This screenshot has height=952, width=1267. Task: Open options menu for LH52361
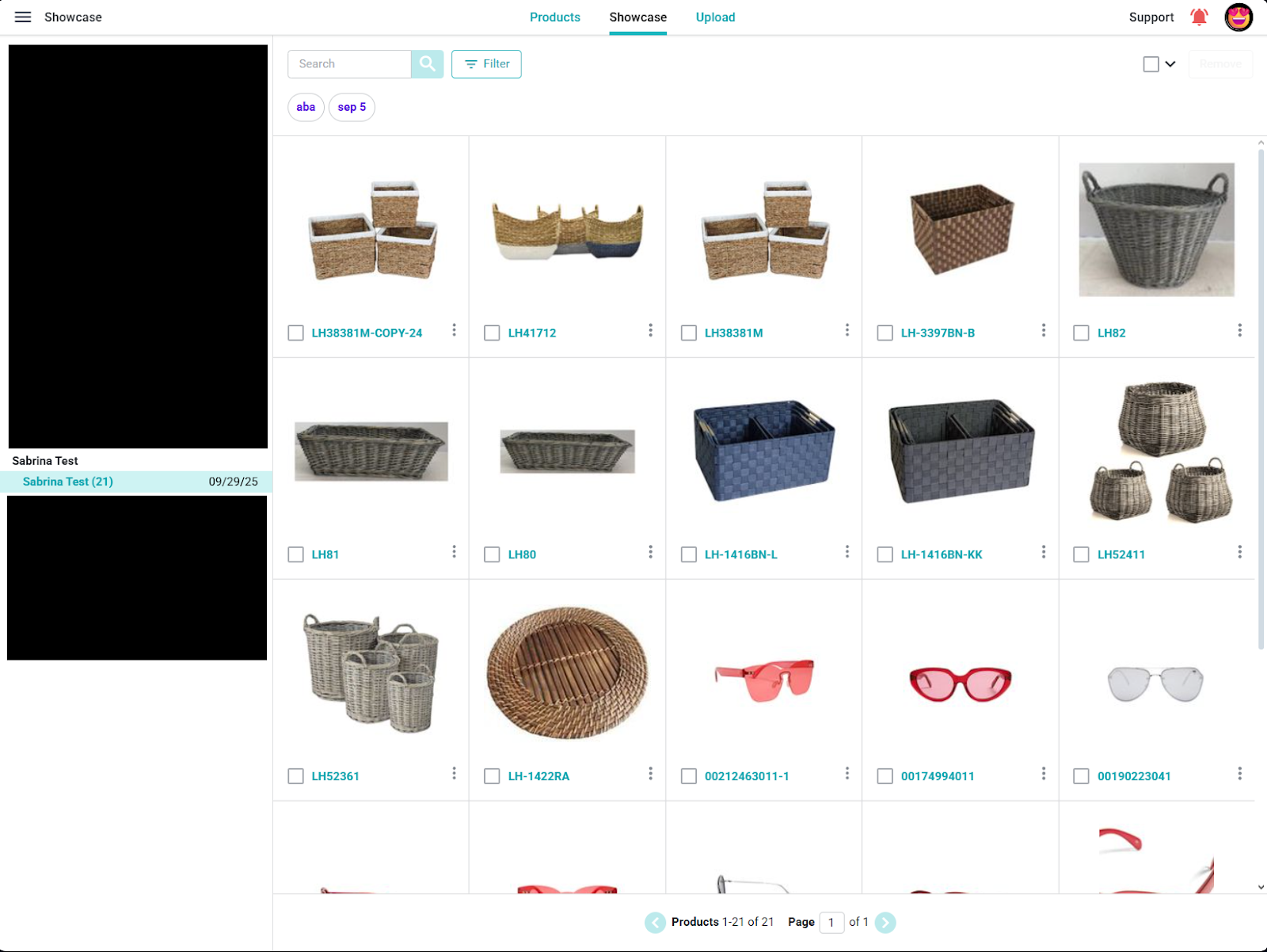coord(454,774)
